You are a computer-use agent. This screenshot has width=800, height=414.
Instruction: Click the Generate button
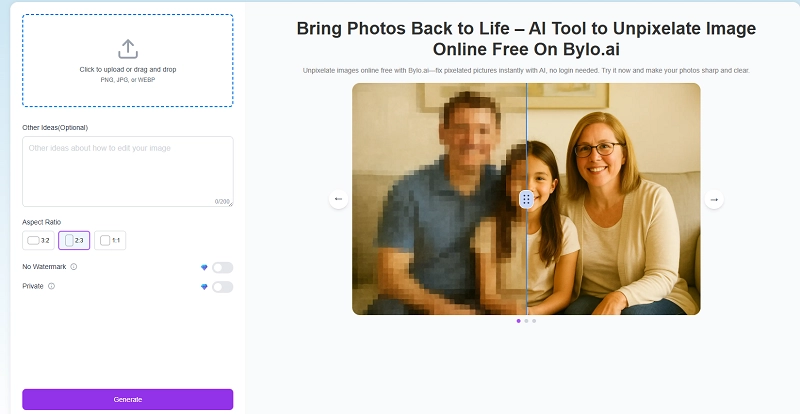tap(128, 399)
